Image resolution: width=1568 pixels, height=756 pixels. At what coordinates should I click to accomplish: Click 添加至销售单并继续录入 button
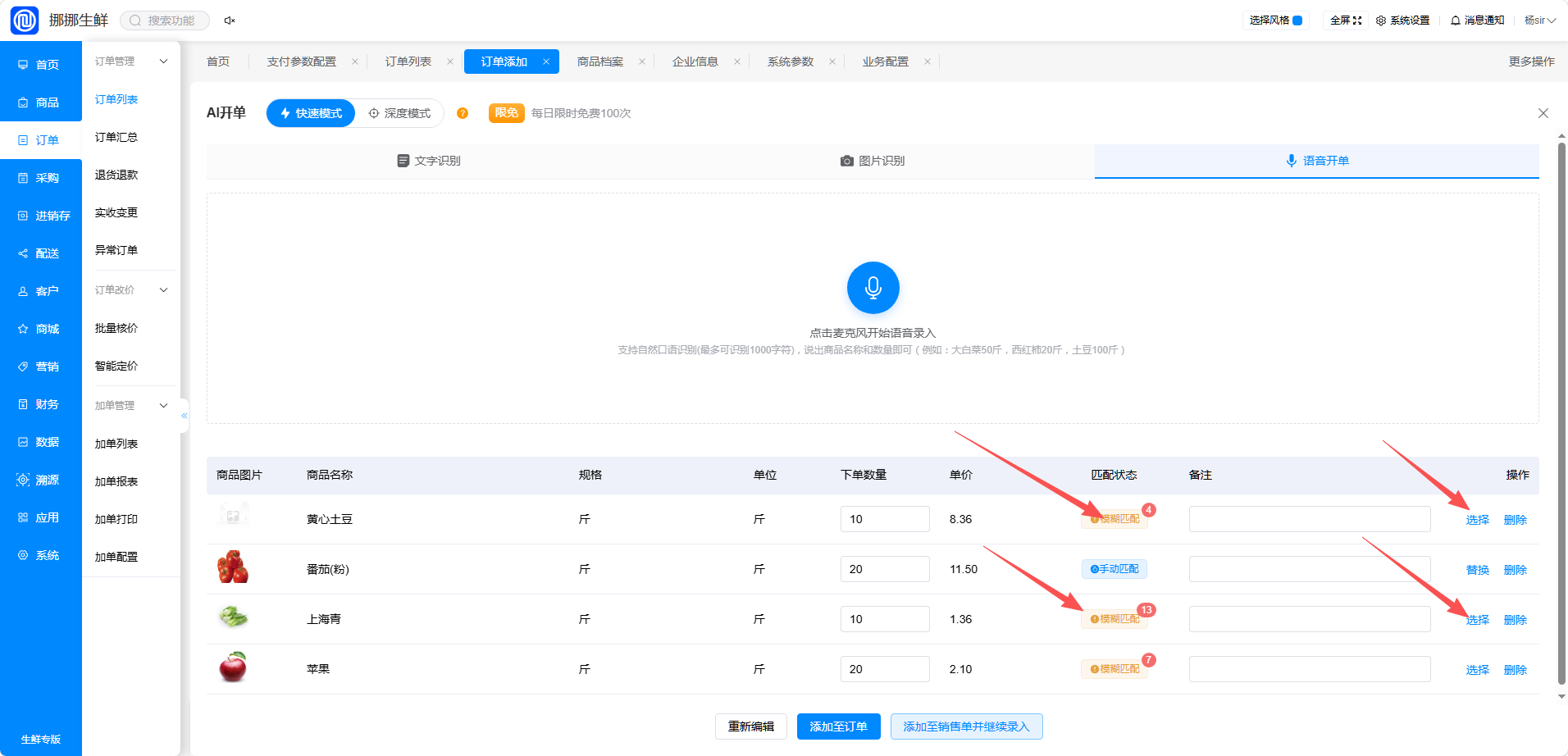tap(966, 726)
